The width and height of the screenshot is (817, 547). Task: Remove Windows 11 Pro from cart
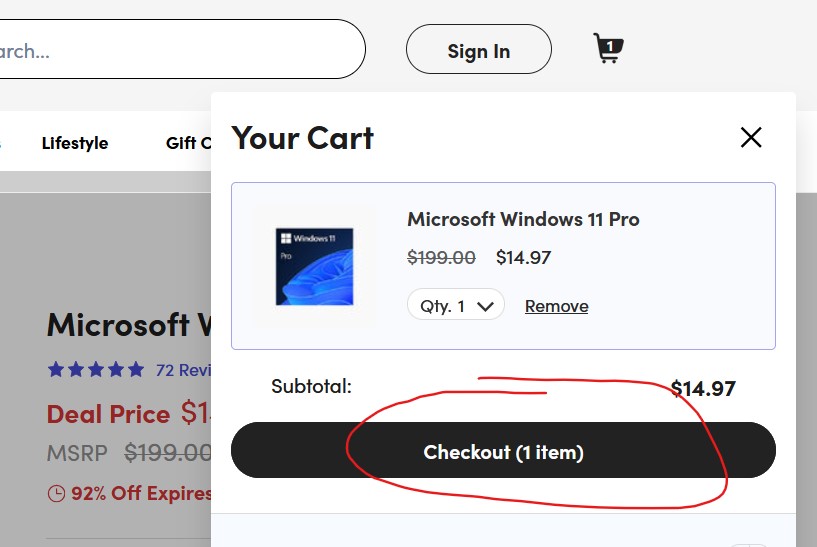pos(556,306)
